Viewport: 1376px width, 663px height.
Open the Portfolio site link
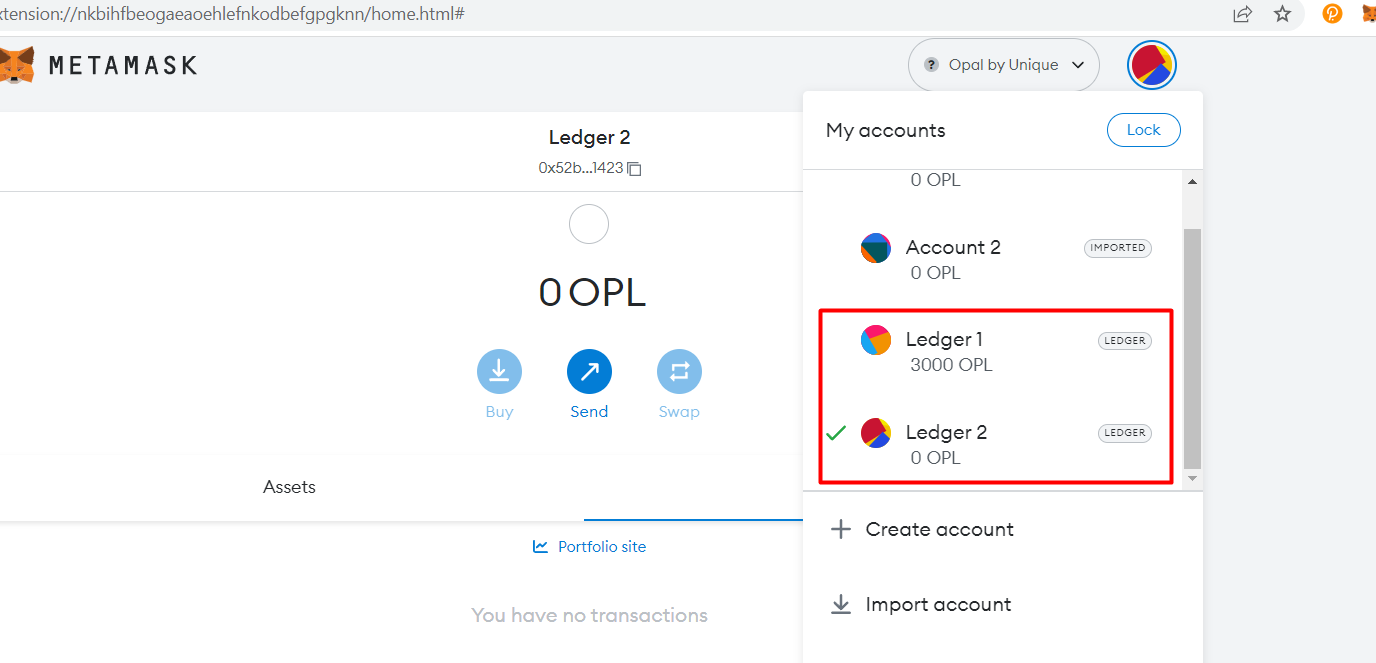(x=590, y=547)
